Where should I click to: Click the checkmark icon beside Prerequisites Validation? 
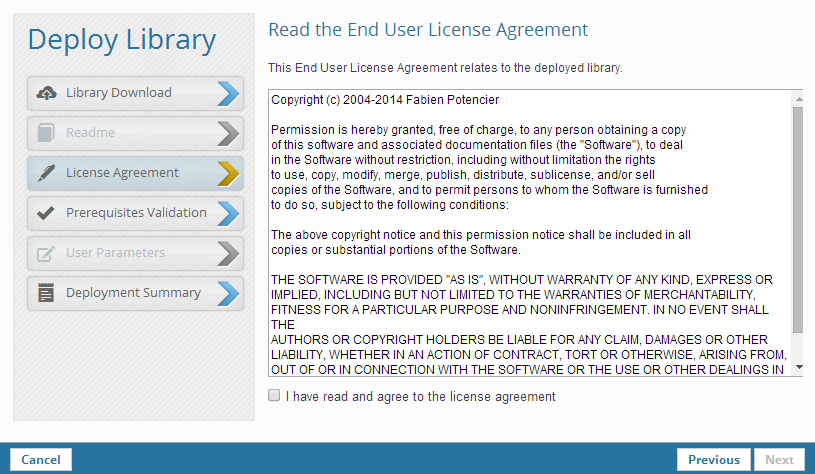(x=46, y=213)
